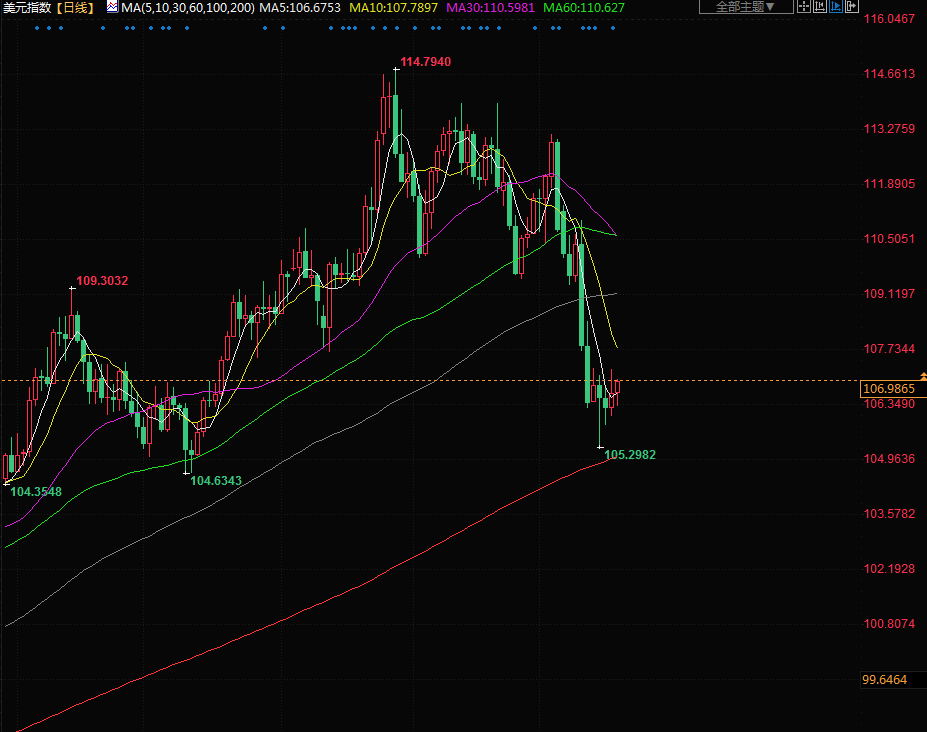Viewport: 927px width, 732px height.
Task: Open the 全部主题 dropdown
Action: pyautogui.click(x=745, y=7)
